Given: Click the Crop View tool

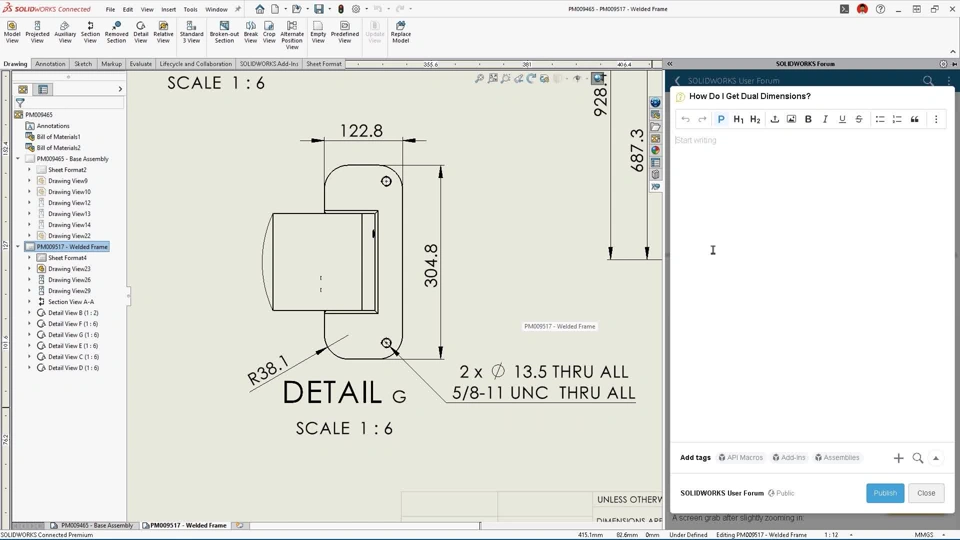Looking at the screenshot, I should coord(269,32).
